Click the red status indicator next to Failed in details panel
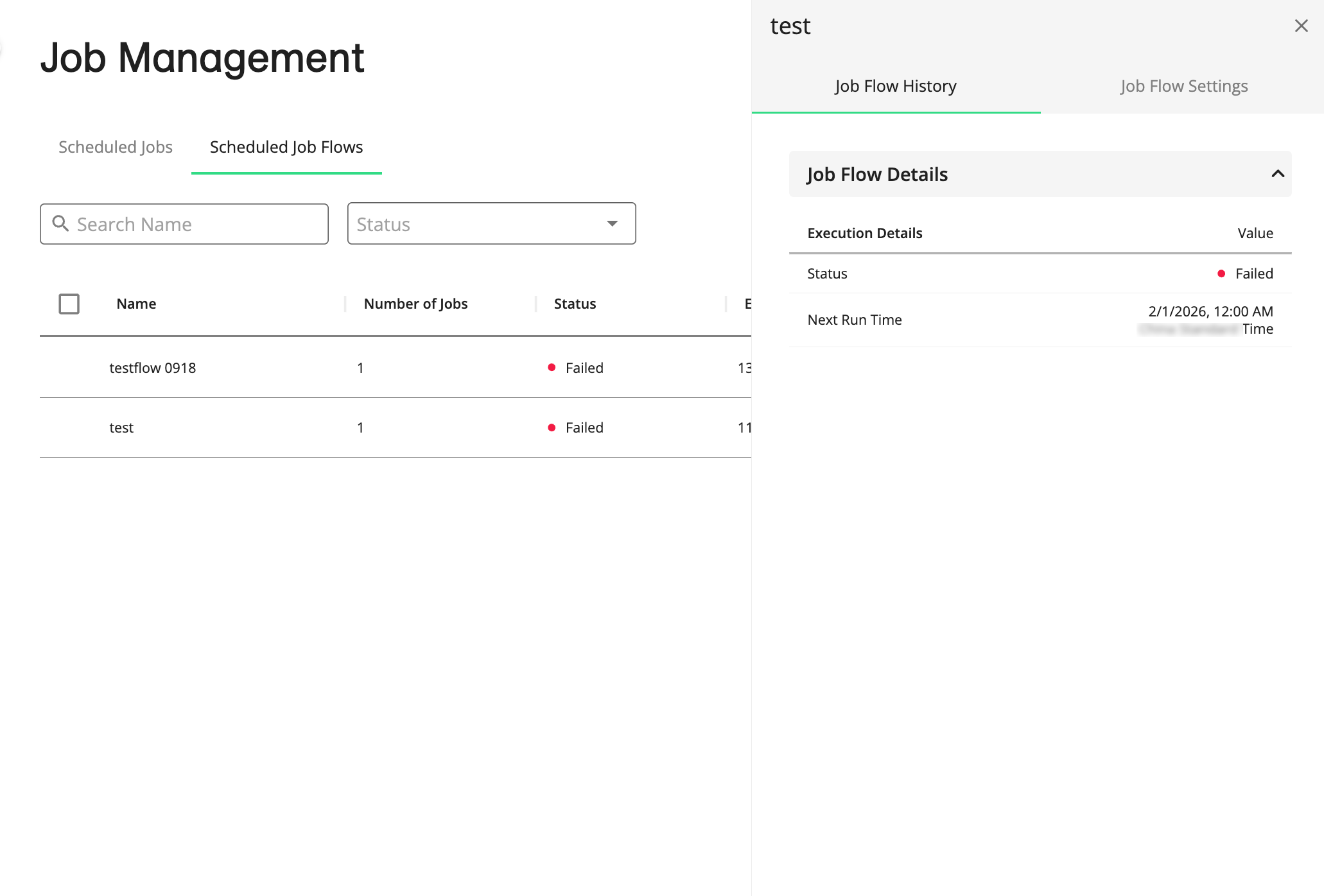Viewport: 1324px width, 896px height. tap(1221, 273)
